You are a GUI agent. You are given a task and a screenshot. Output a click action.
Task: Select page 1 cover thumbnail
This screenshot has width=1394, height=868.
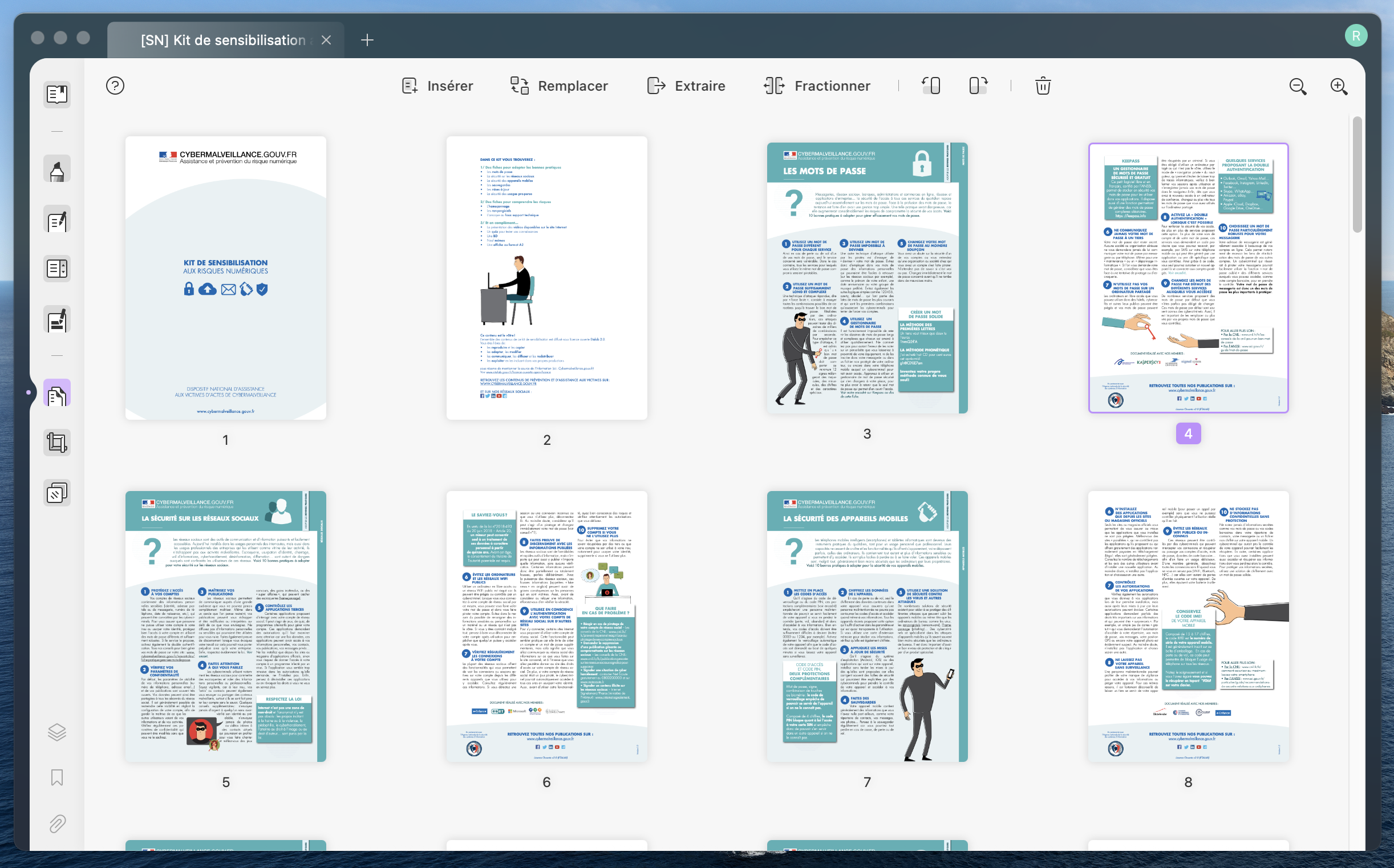[x=226, y=278]
